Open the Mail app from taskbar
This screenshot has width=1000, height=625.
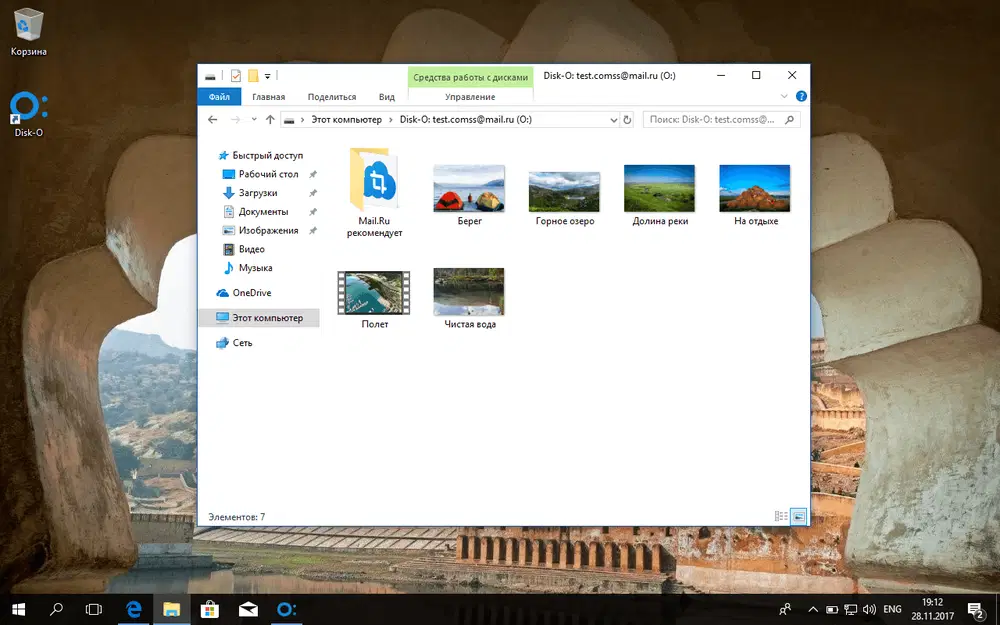click(x=248, y=610)
